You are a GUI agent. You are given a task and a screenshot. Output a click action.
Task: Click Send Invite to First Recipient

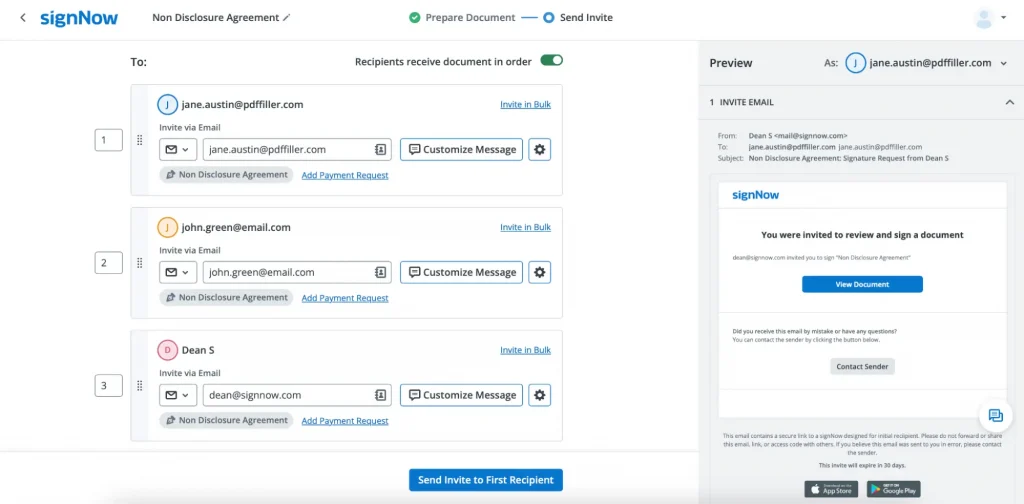(x=486, y=480)
